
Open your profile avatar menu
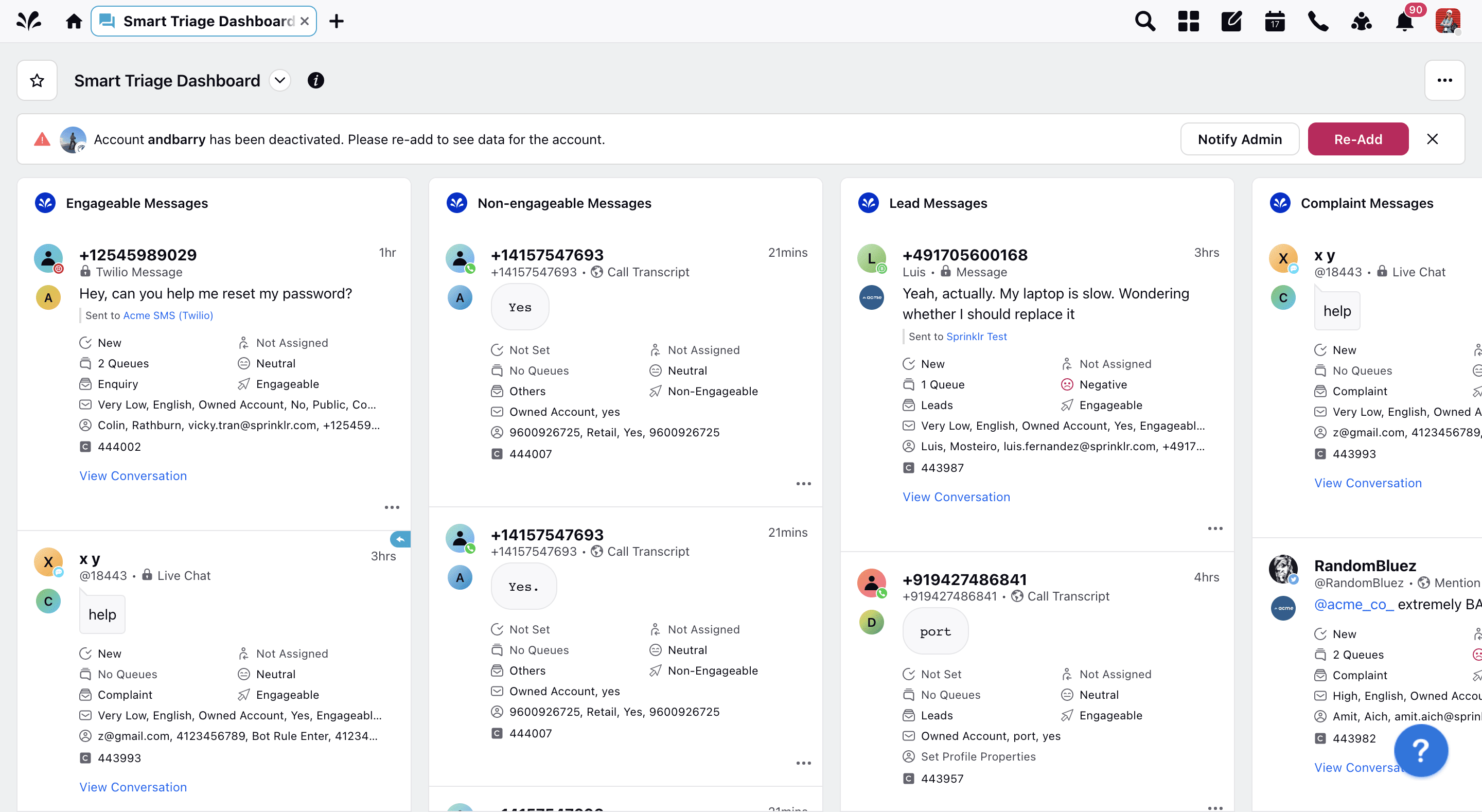point(1449,21)
